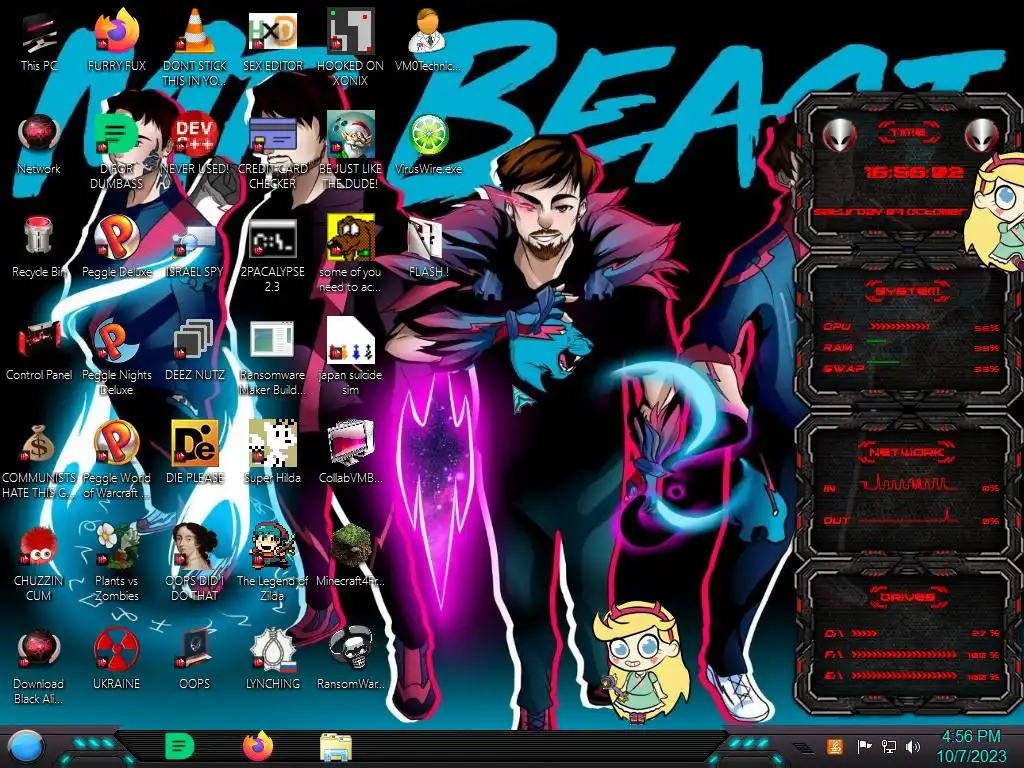Open the green document app on taskbar
The width and height of the screenshot is (1024, 768).
[180, 746]
